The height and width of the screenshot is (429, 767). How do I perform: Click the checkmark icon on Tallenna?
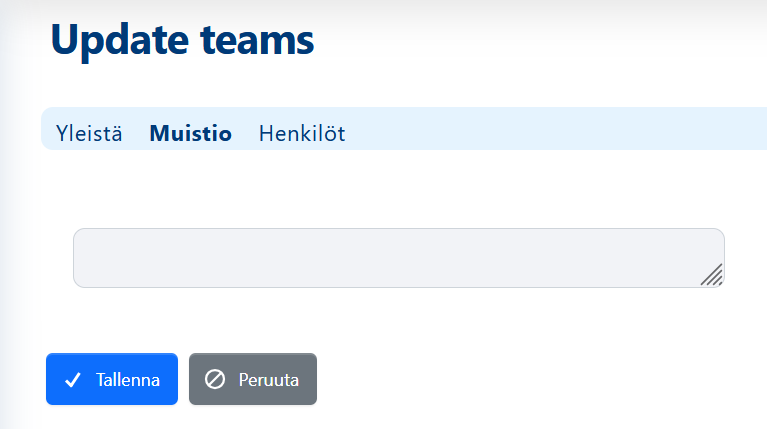73,380
